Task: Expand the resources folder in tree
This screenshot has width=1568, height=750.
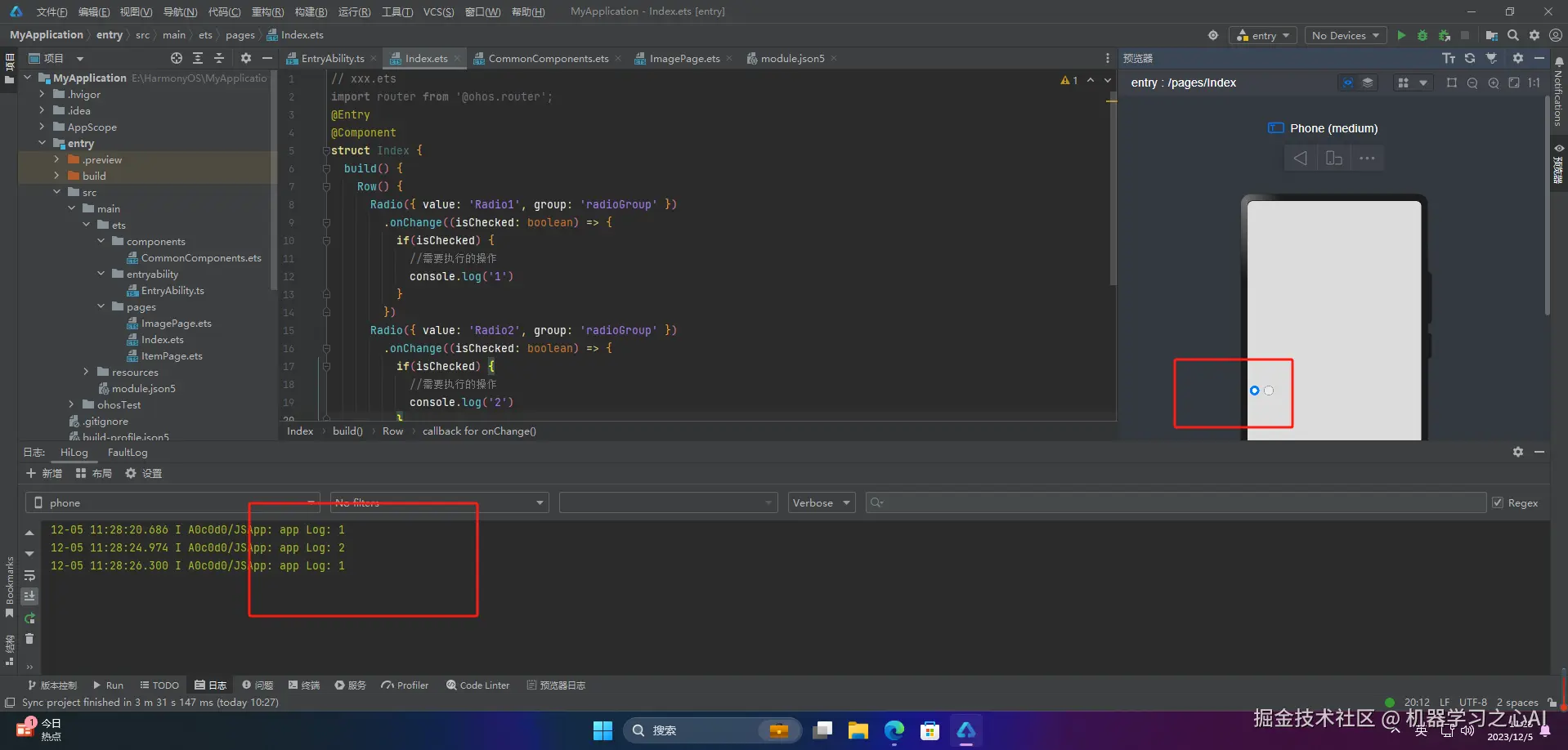Action: tap(86, 373)
